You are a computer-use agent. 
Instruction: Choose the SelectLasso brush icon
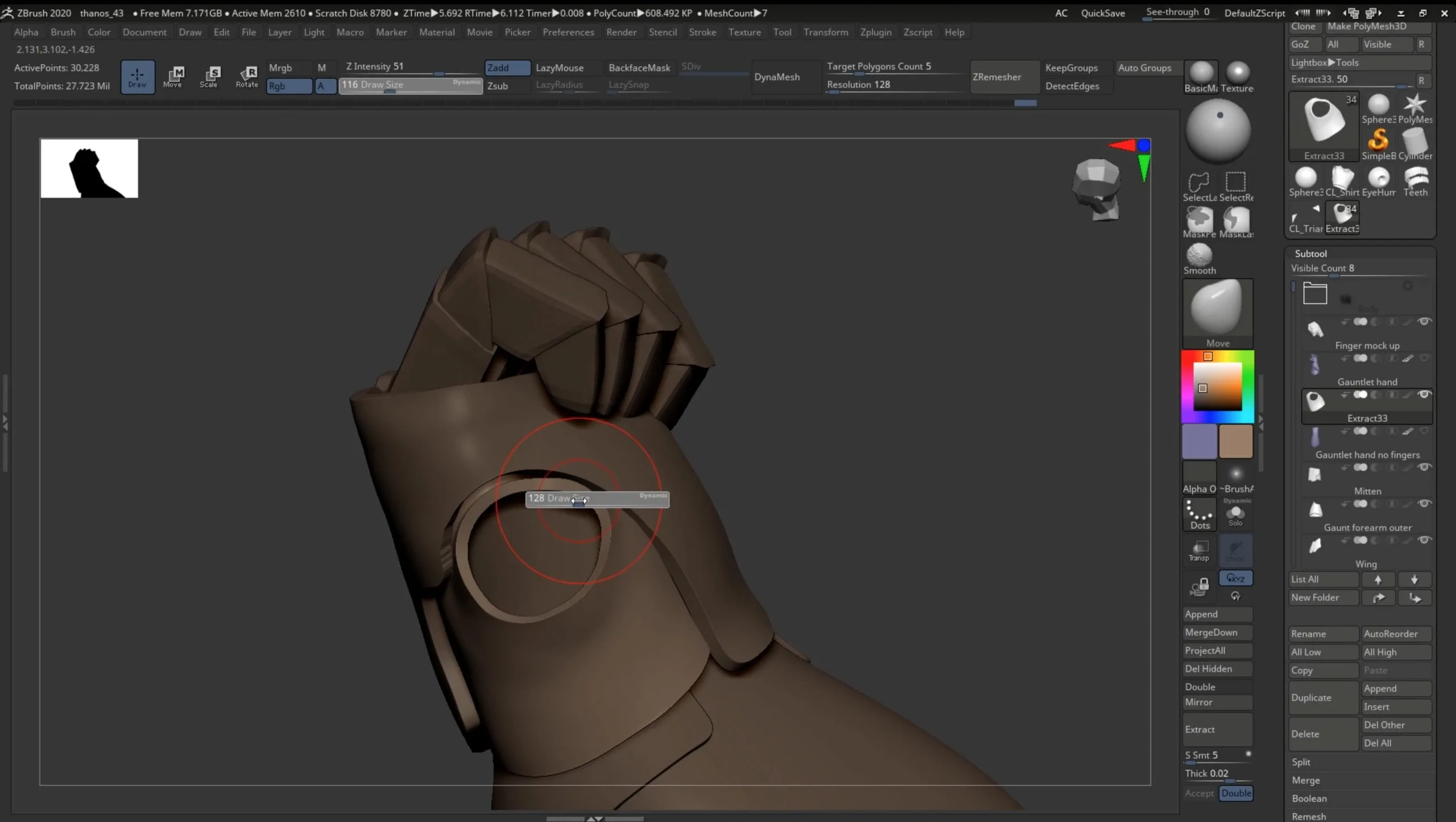pos(1199,186)
